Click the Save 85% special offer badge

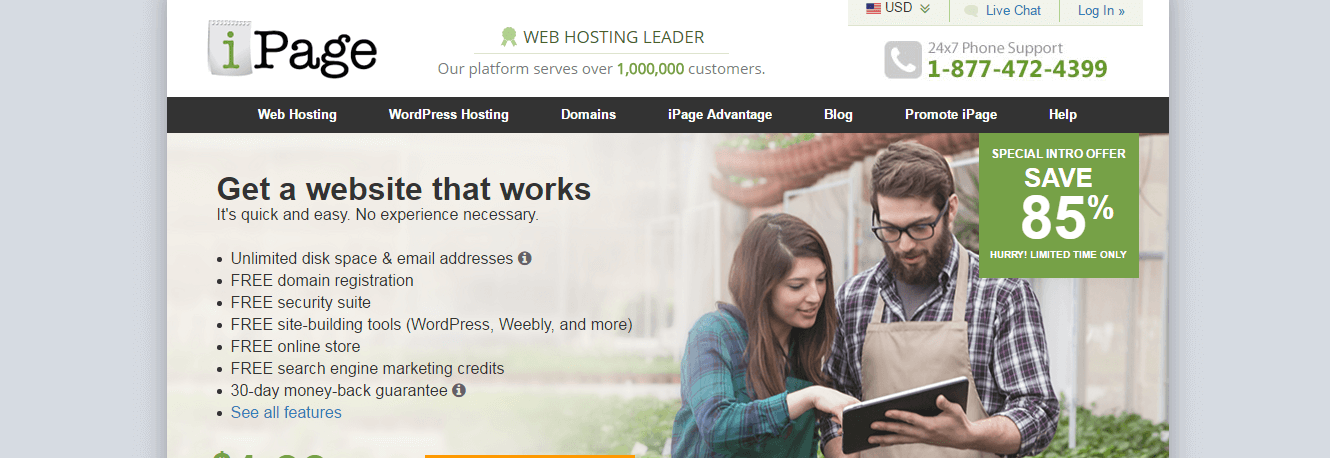tap(1059, 205)
